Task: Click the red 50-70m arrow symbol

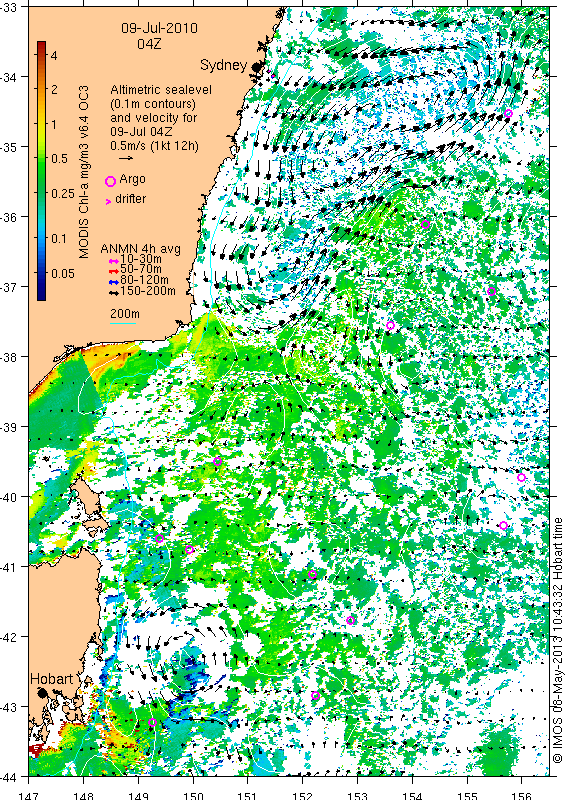Action: (113, 271)
